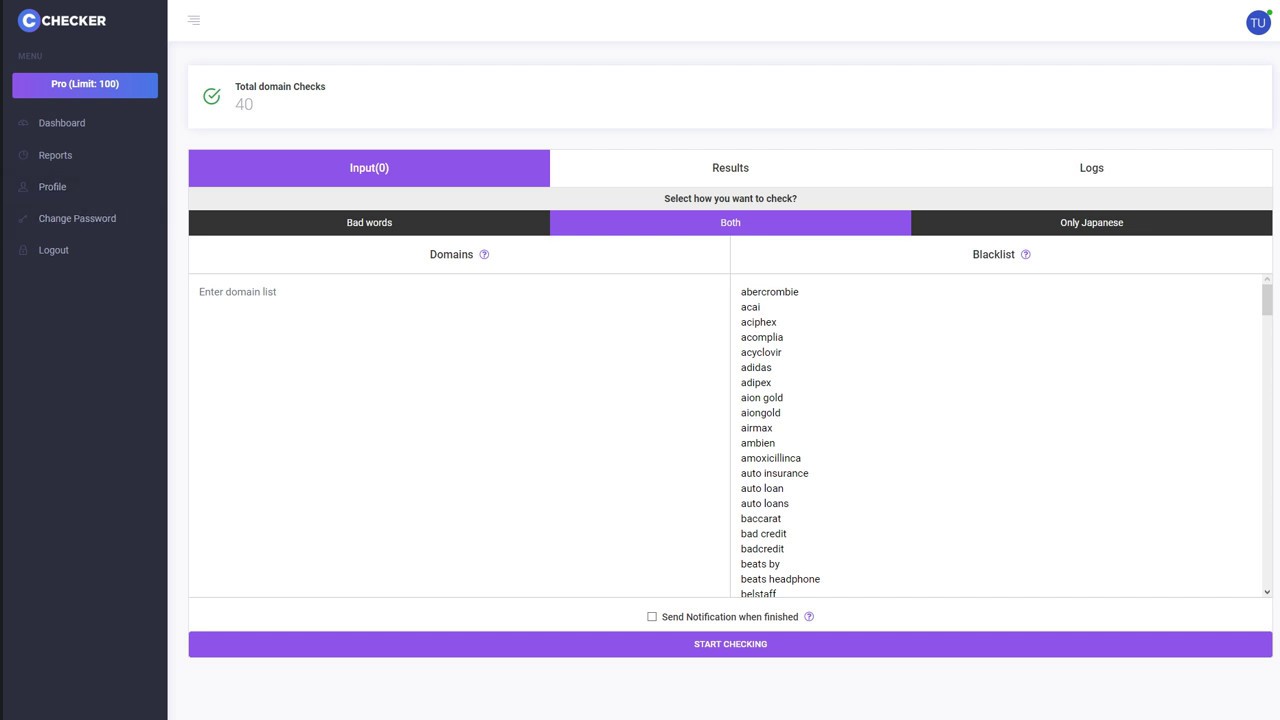Click the Blacklist help question icon
The width and height of the screenshot is (1280, 720).
[x=1025, y=254]
